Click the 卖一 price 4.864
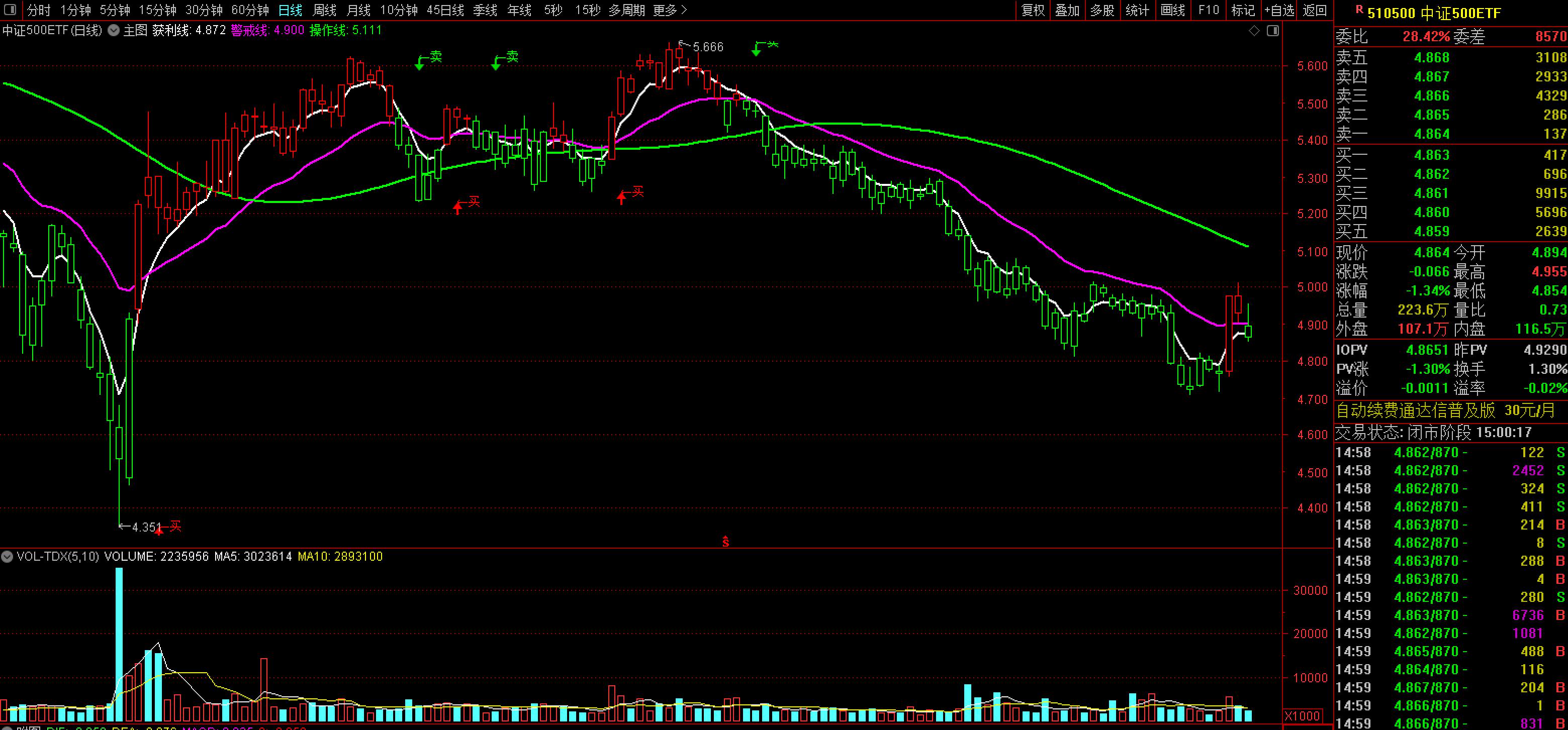The height and width of the screenshot is (730, 1568). (x=1432, y=134)
